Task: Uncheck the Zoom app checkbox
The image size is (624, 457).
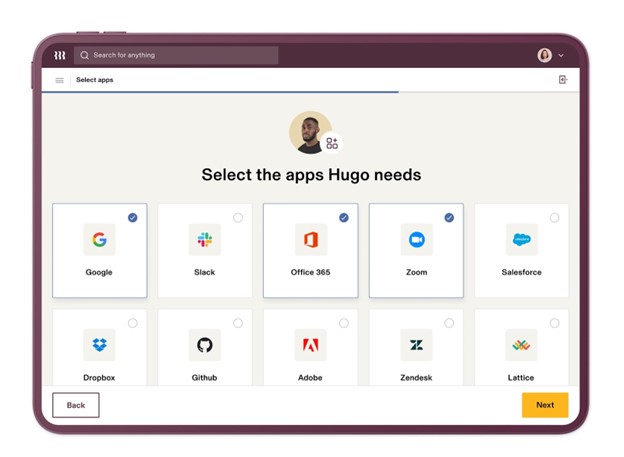Action: point(449,218)
